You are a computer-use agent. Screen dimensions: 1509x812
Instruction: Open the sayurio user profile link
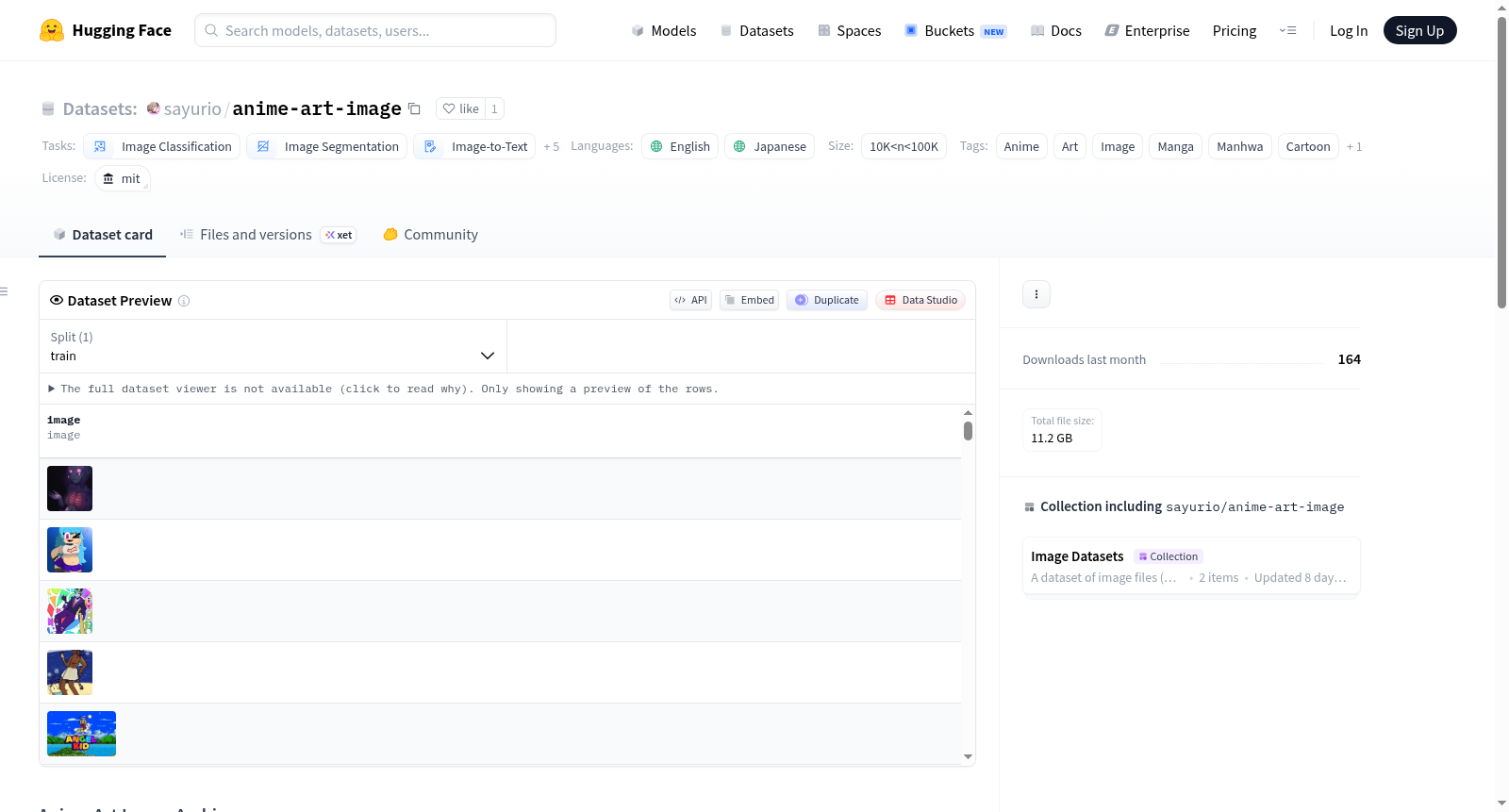pyautogui.click(x=192, y=108)
